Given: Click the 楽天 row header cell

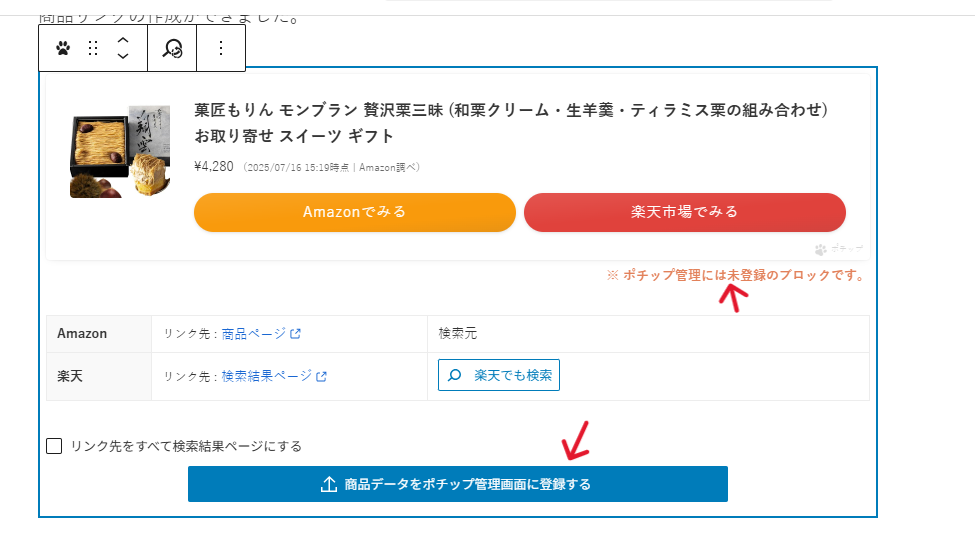Looking at the screenshot, I should (x=99, y=376).
